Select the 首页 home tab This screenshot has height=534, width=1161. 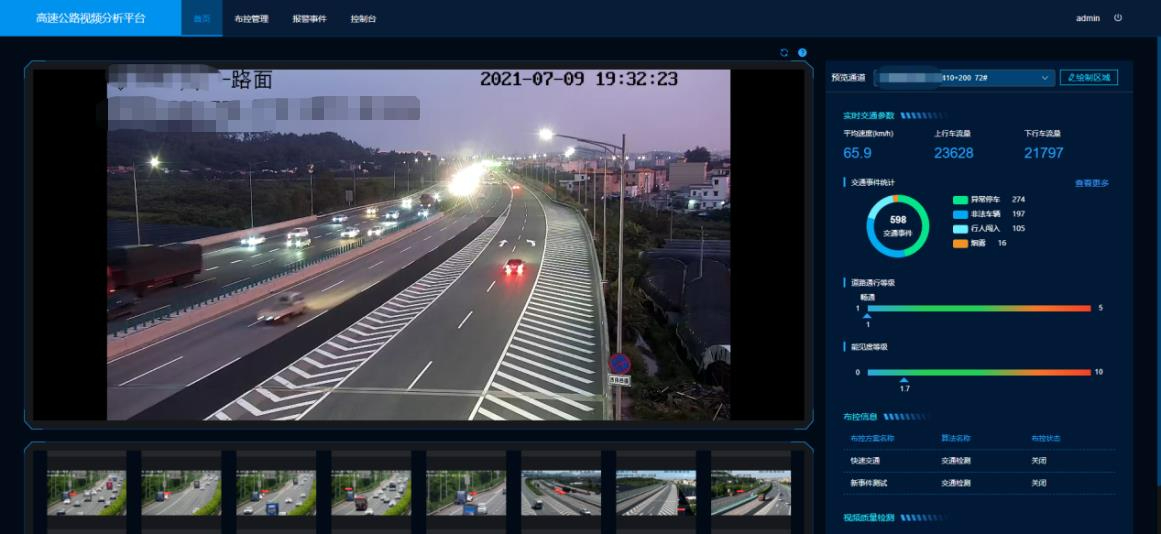click(x=202, y=19)
